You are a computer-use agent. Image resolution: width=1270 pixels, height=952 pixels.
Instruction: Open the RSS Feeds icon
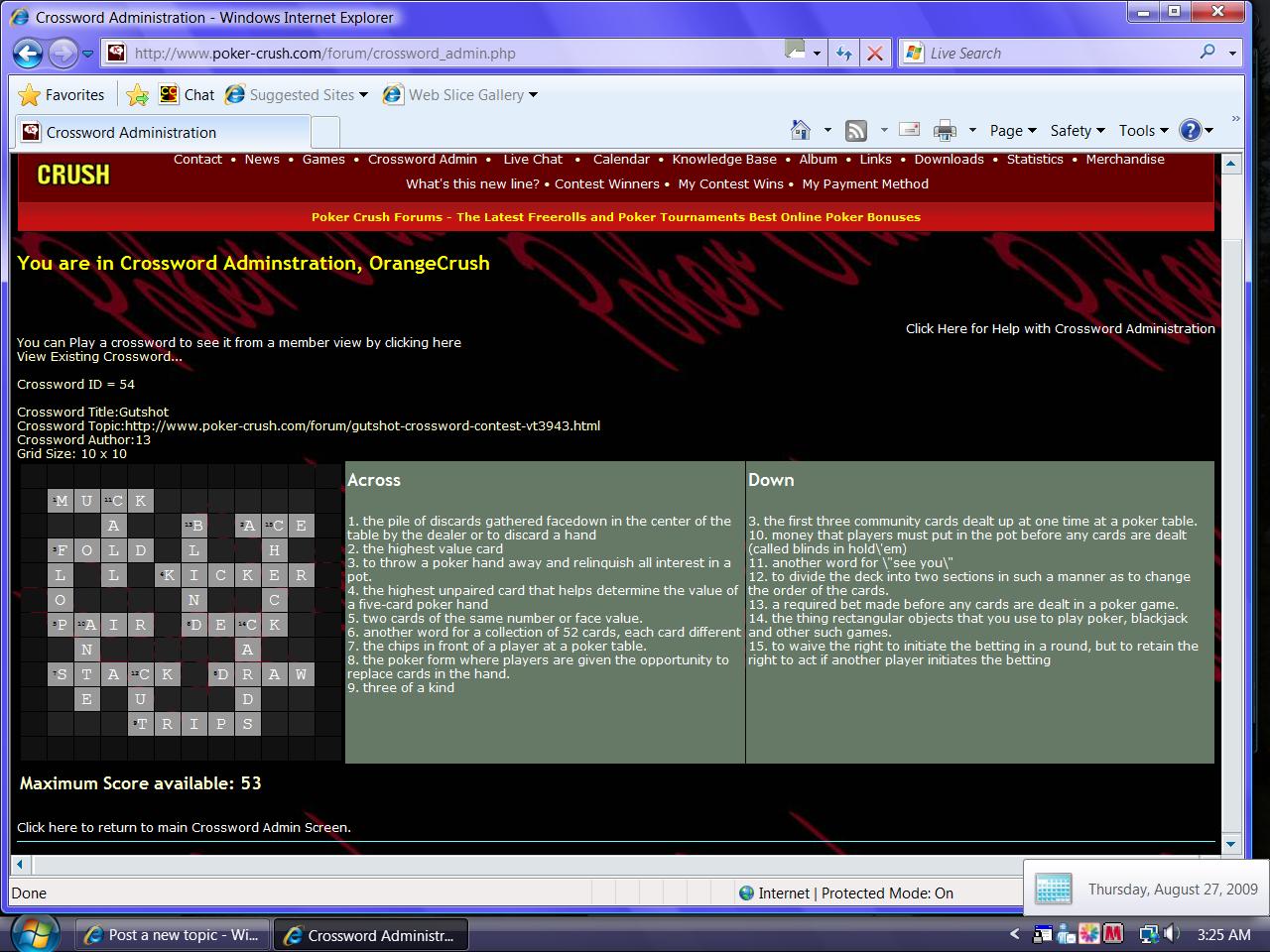pyautogui.click(x=855, y=129)
